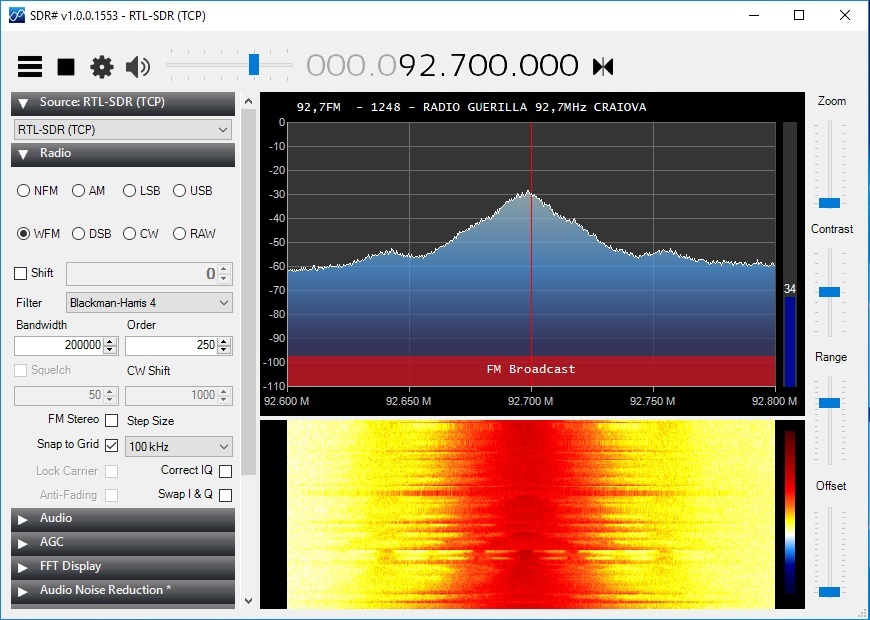Open the 100 kHz Step Size dropdown
The image size is (870, 620).
tap(179, 446)
